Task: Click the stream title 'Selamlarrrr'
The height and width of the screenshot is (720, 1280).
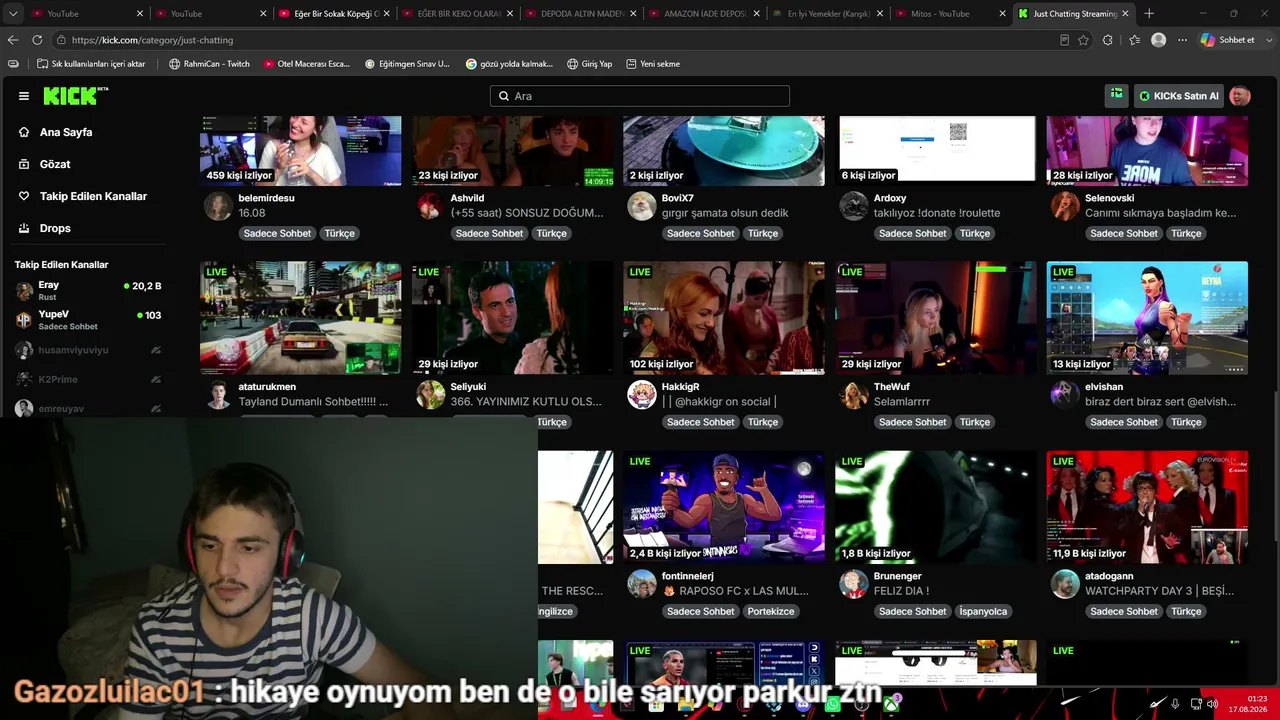Action: click(902, 402)
